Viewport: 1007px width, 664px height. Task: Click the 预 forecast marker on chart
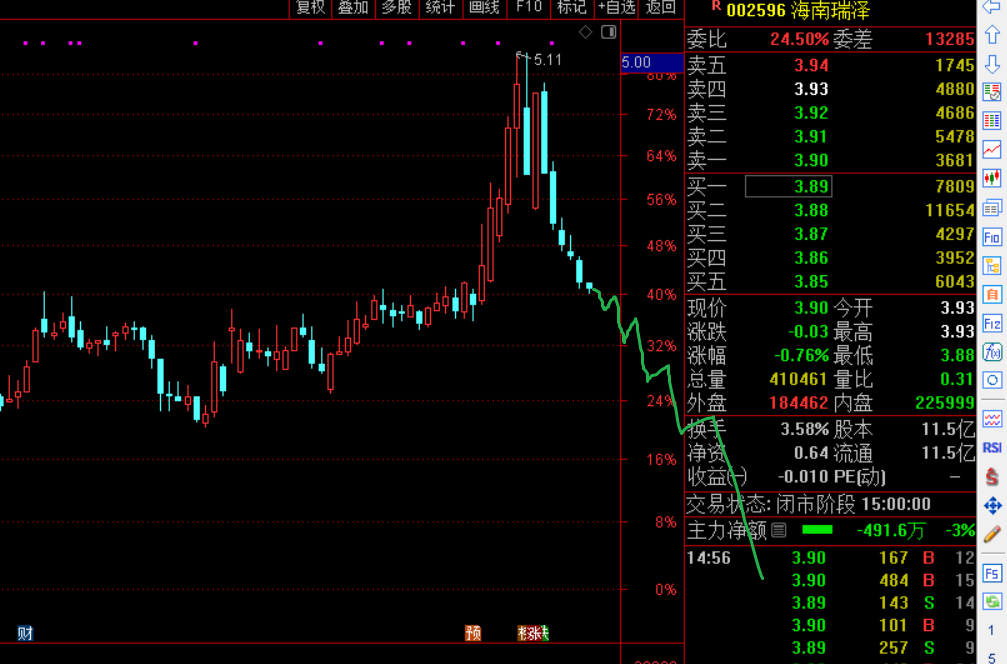pyautogui.click(x=473, y=634)
